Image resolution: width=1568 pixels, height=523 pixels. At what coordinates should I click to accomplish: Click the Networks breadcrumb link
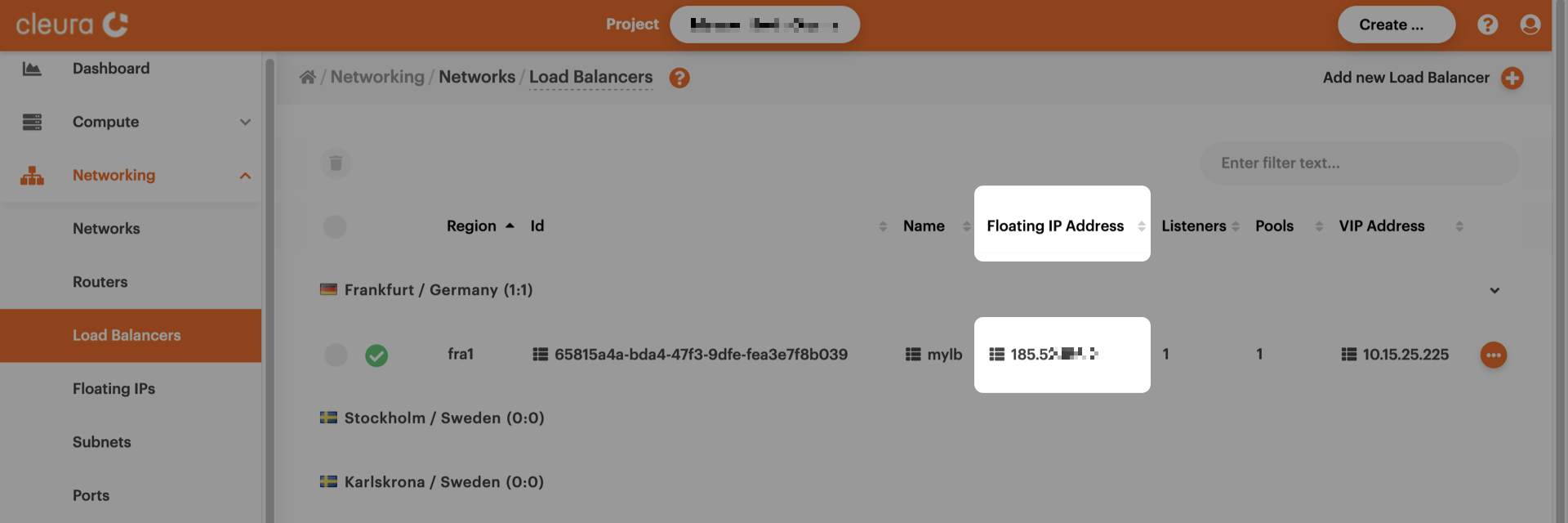pyautogui.click(x=476, y=77)
